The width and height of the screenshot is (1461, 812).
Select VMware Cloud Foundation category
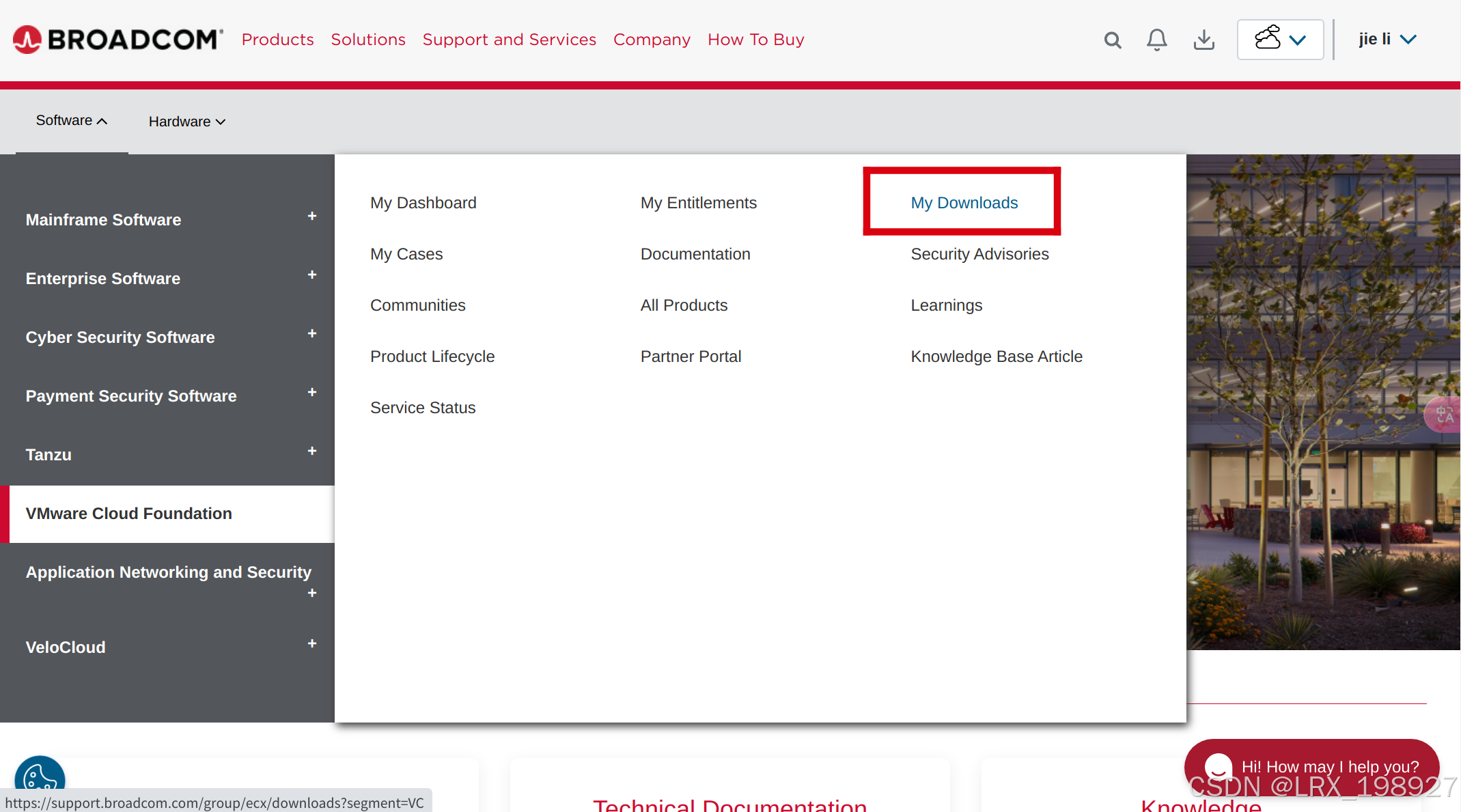coord(129,514)
